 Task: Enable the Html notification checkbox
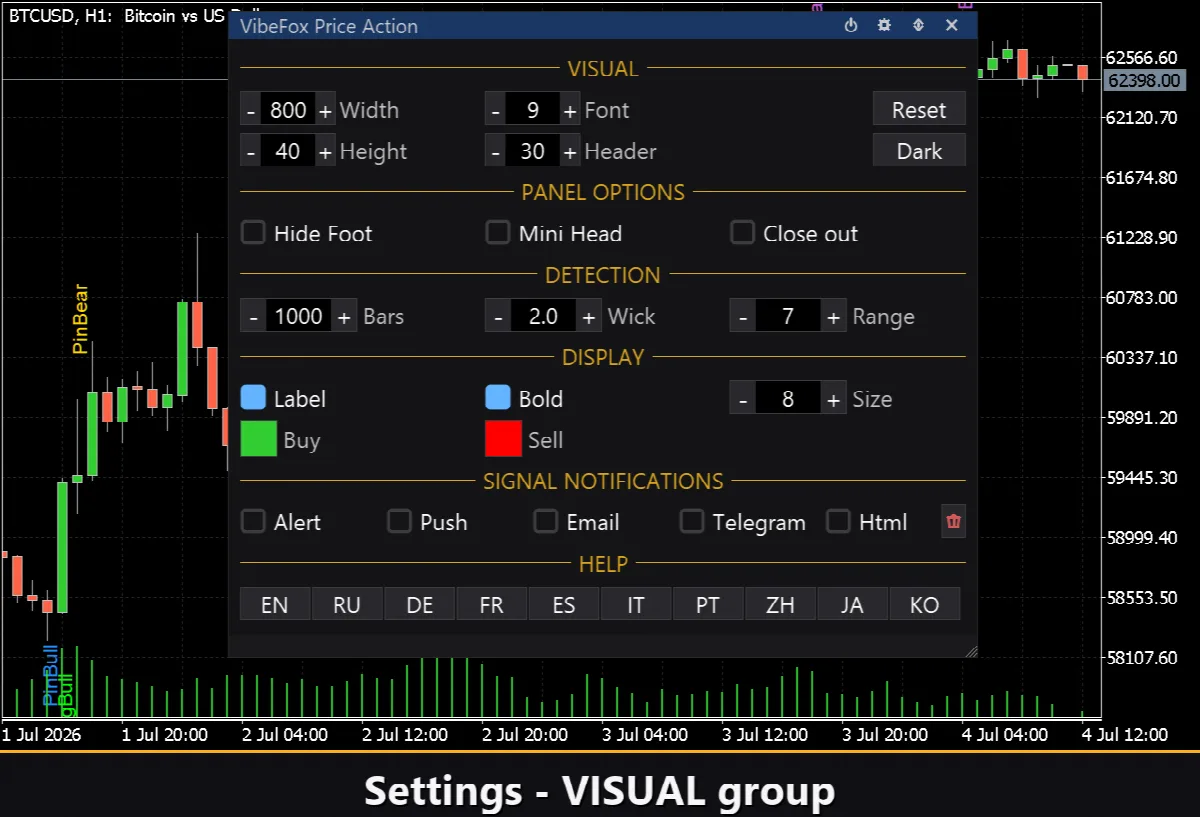[838, 521]
